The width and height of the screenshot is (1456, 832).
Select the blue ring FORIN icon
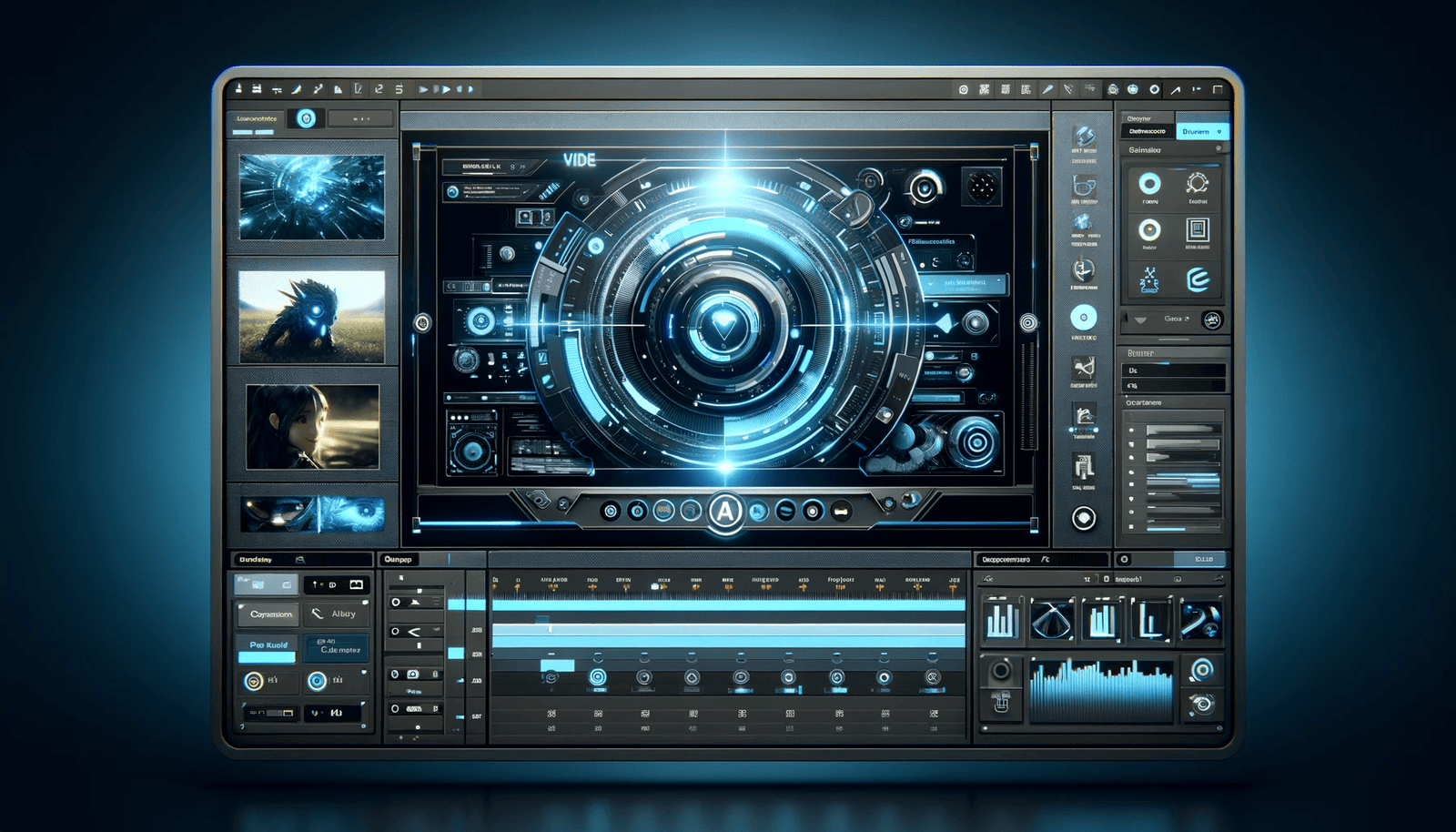[1150, 184]
